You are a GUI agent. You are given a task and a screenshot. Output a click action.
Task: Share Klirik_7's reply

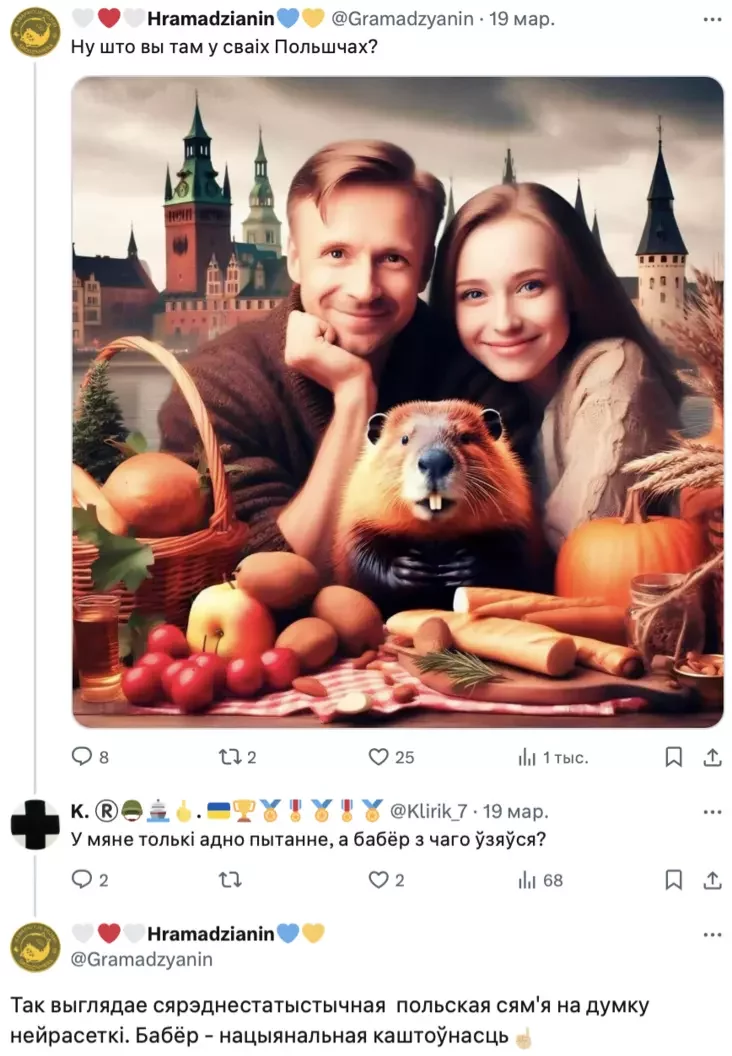(712, 880)
